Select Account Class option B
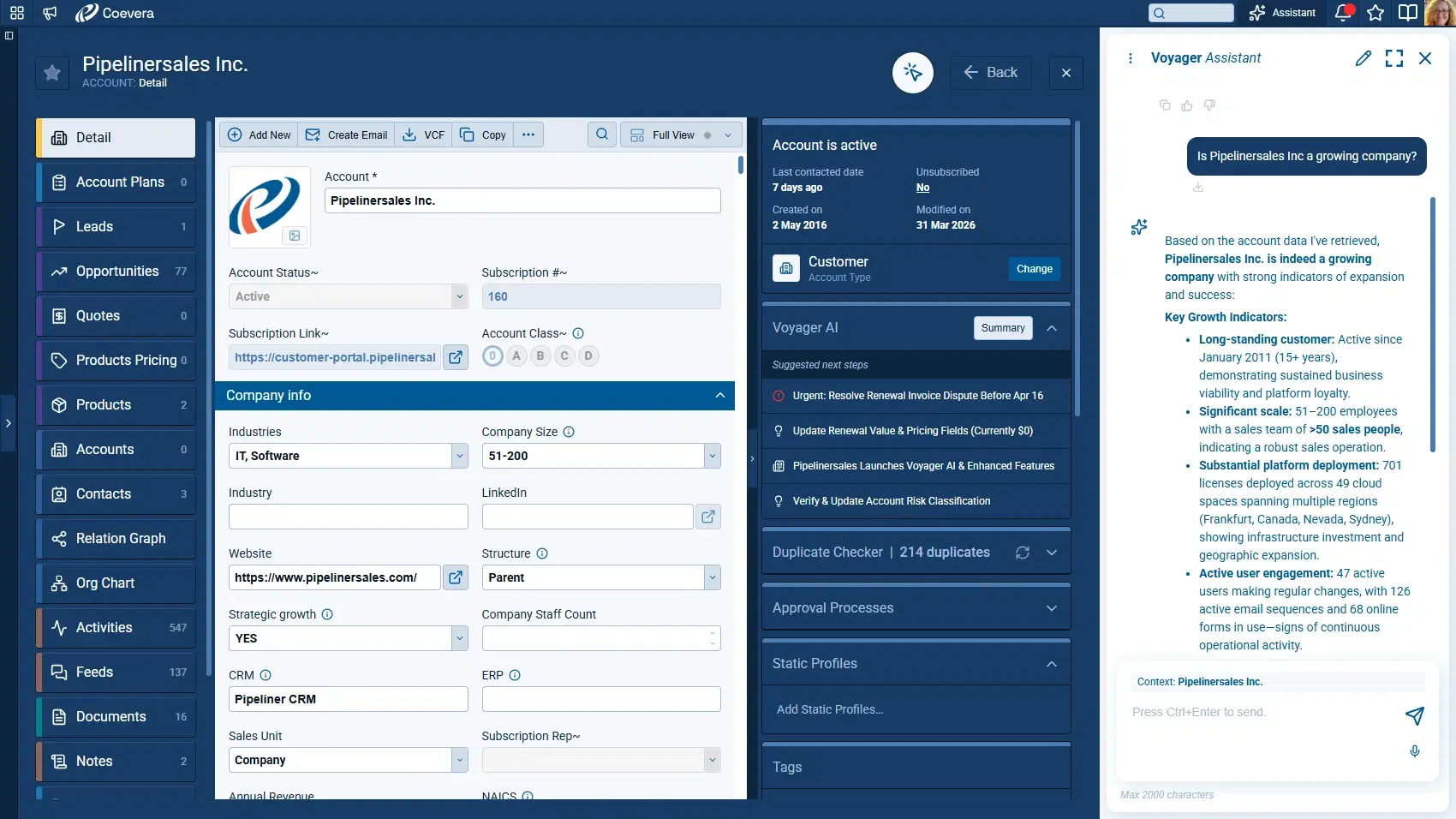This screenshot has height=819, width=1456. coord(540,356)
